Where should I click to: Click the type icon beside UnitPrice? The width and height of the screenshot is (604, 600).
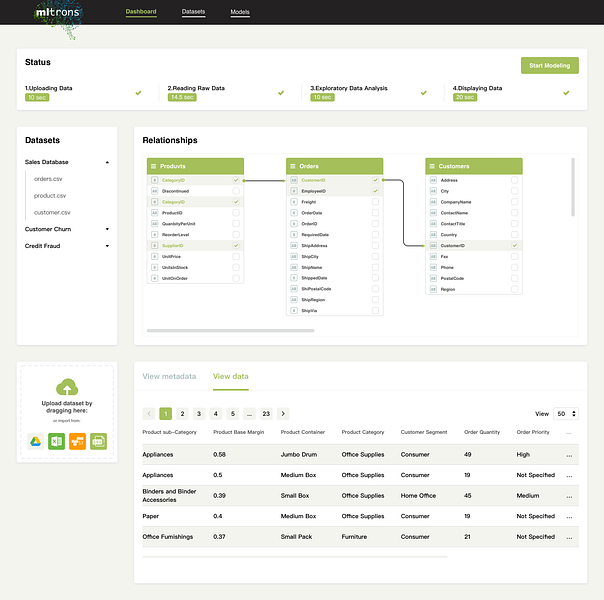pos(154,256)
